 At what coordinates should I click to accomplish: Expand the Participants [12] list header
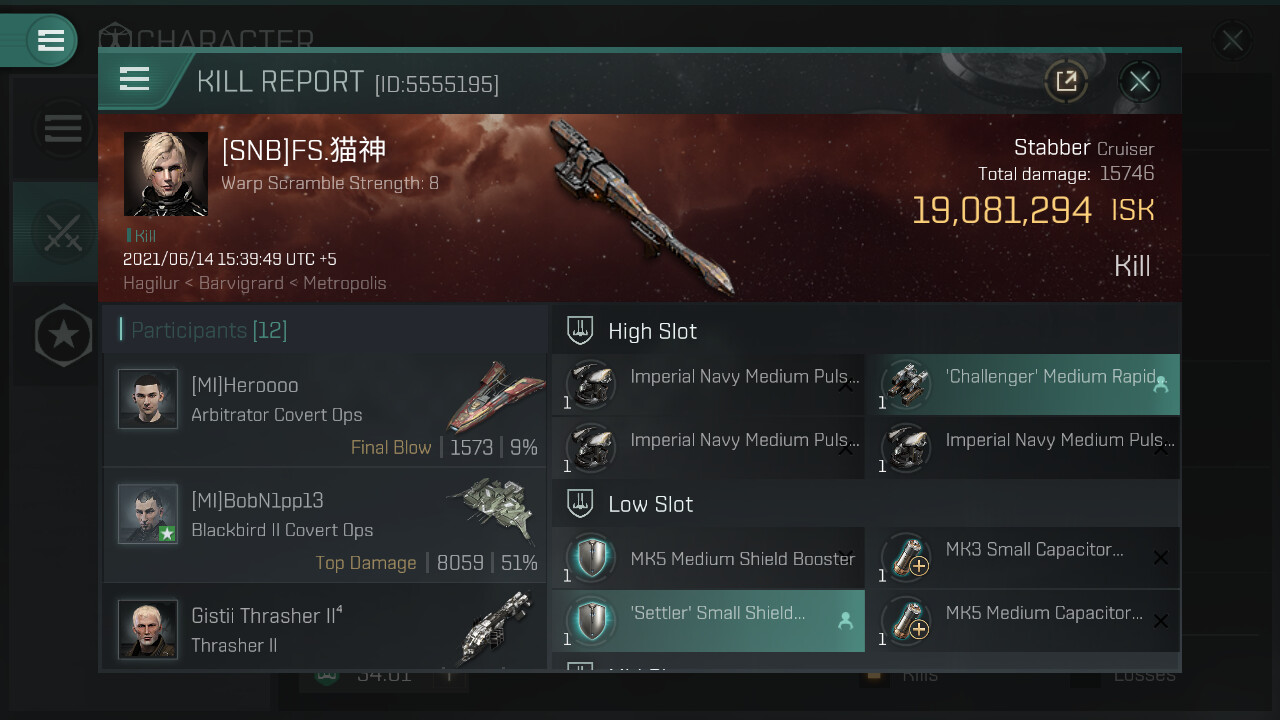pos(325,330)
